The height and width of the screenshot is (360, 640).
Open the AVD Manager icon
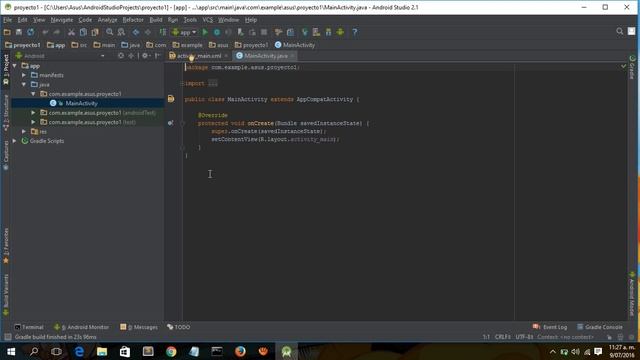point(316,32)
